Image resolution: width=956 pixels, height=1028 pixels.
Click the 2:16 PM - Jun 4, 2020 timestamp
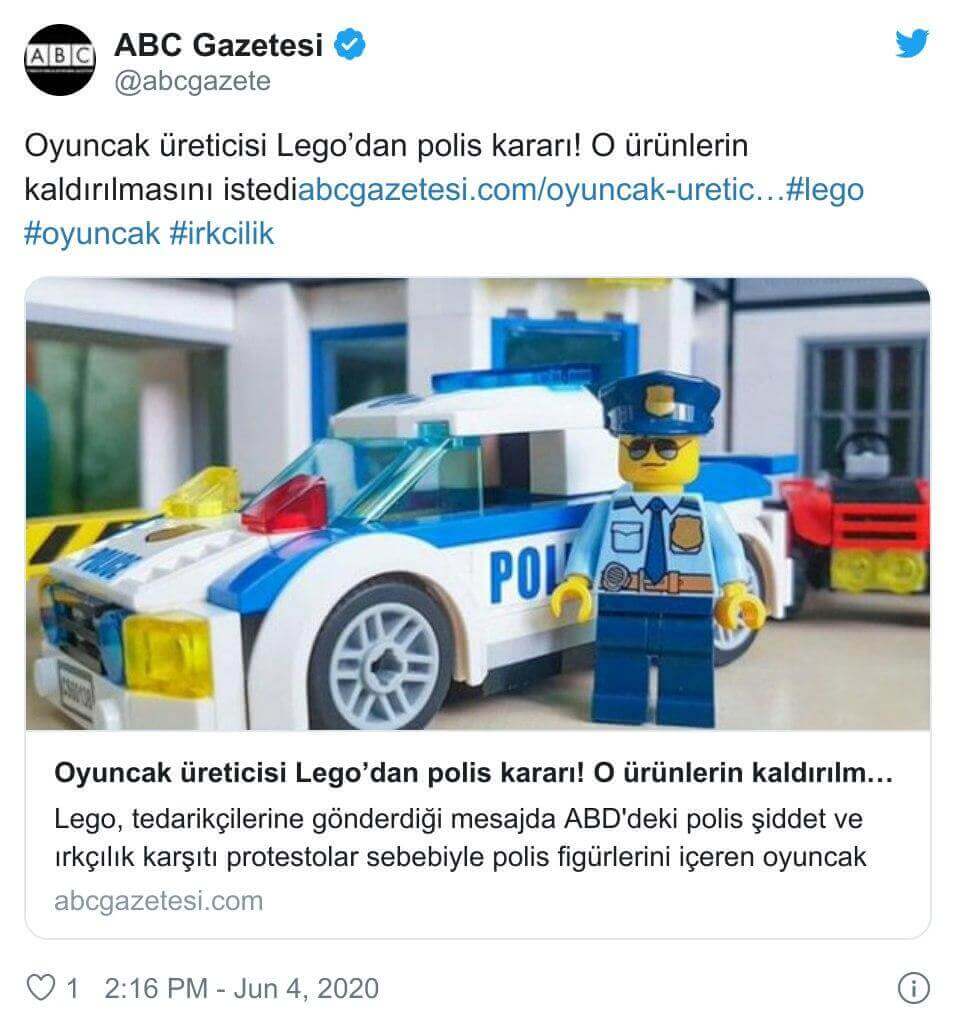click(241, 988)
